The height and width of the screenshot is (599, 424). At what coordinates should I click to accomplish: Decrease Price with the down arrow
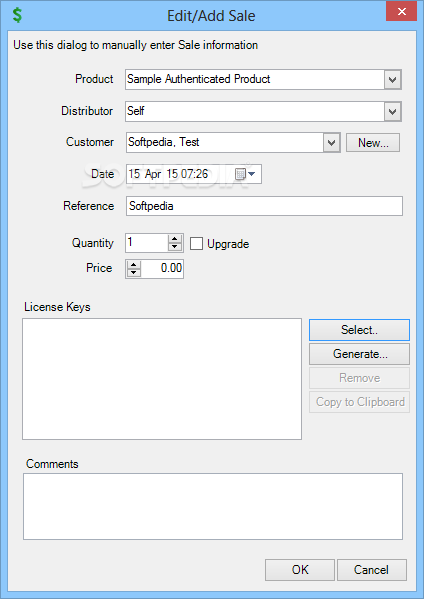133,273
